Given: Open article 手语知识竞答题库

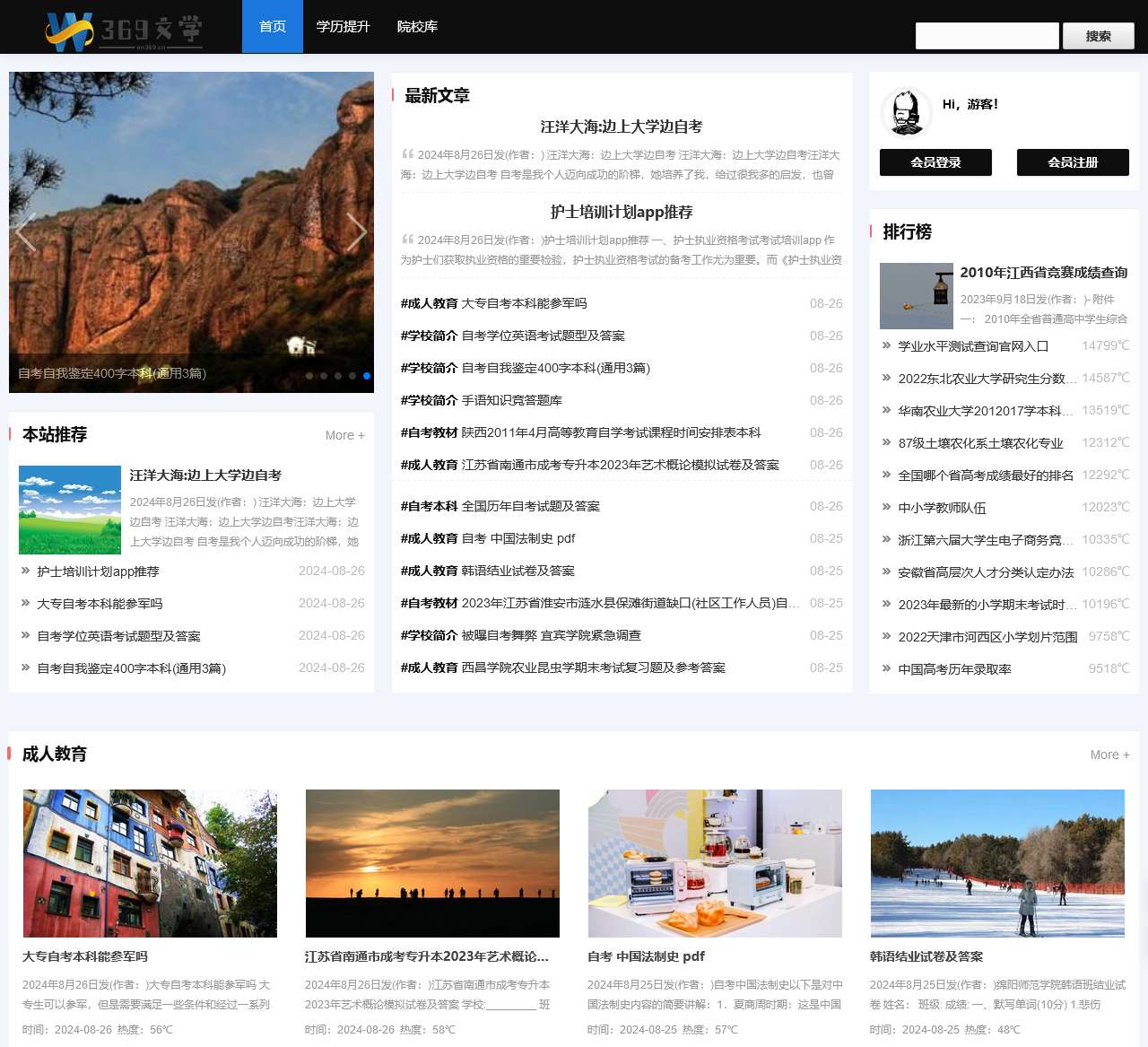Looking at the screenshot, I should (x=511, y=400).
